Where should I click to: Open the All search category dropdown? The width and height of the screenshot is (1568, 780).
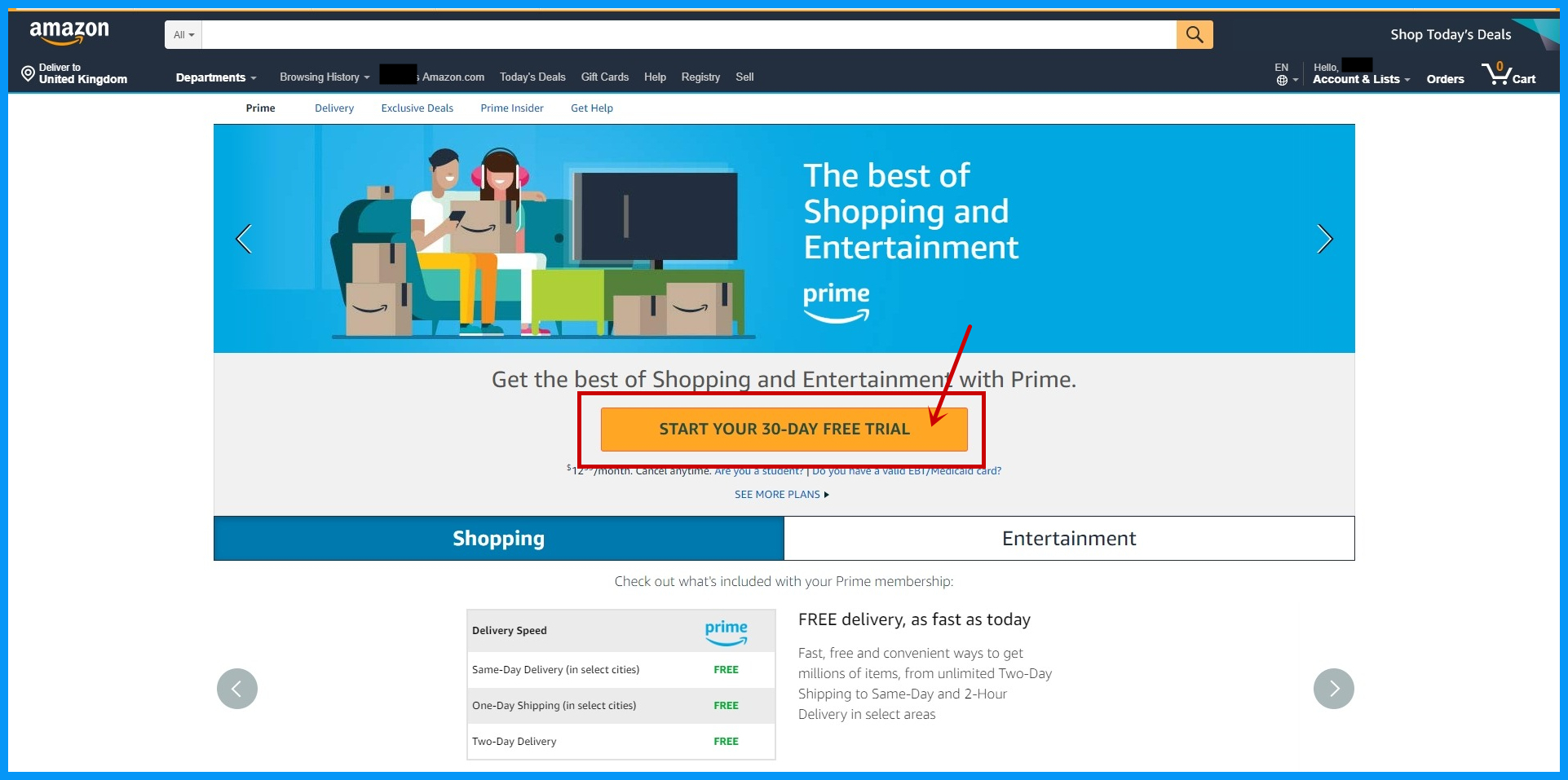coord(183,34)
